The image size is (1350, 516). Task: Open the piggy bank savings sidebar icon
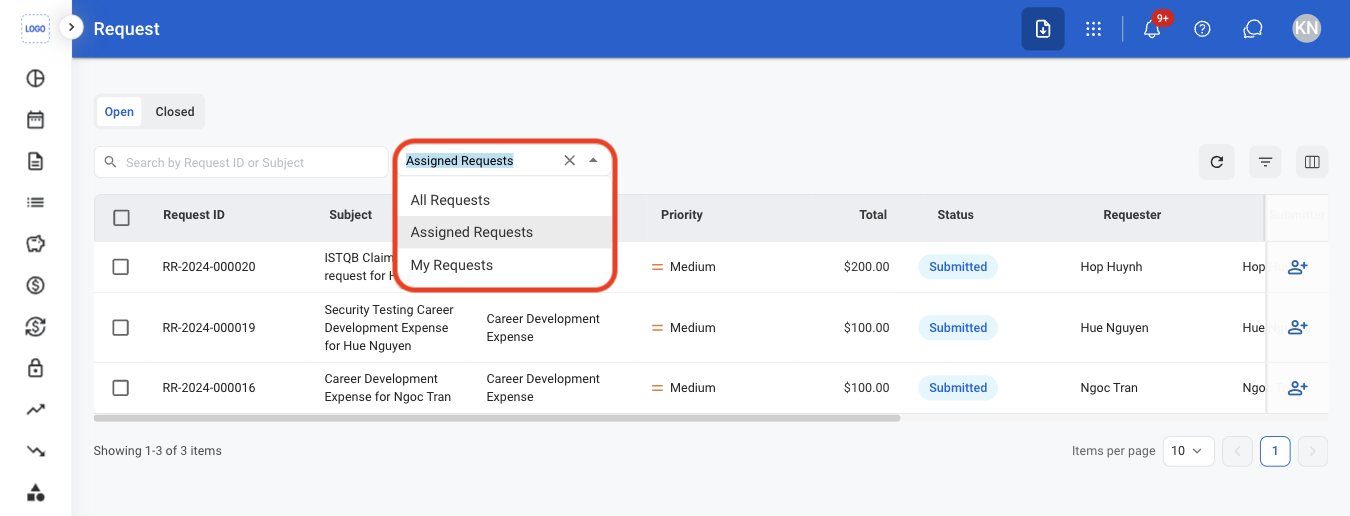[x=35, y=244]
